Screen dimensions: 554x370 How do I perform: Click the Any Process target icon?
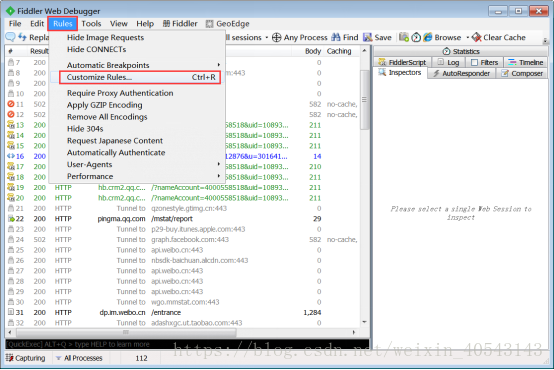tap(276, 37)
